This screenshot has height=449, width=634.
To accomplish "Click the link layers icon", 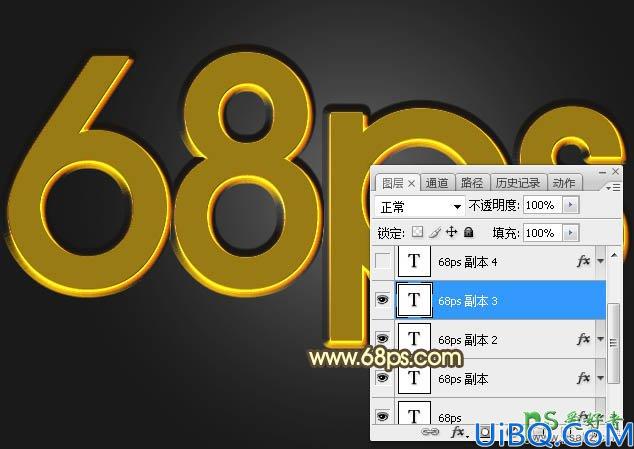I will click(430, 432).
